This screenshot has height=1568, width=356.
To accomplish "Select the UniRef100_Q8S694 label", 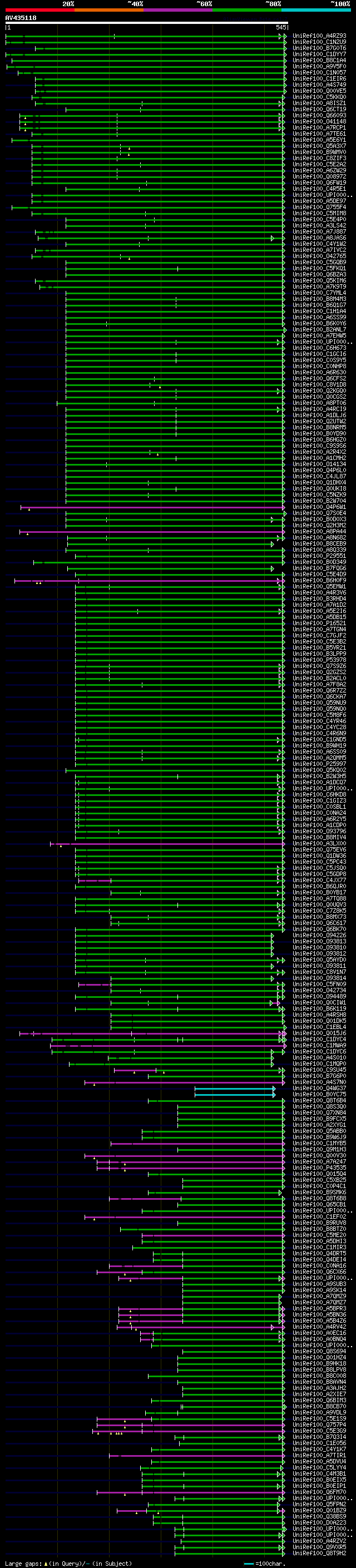I will [x=319, y=1351].
